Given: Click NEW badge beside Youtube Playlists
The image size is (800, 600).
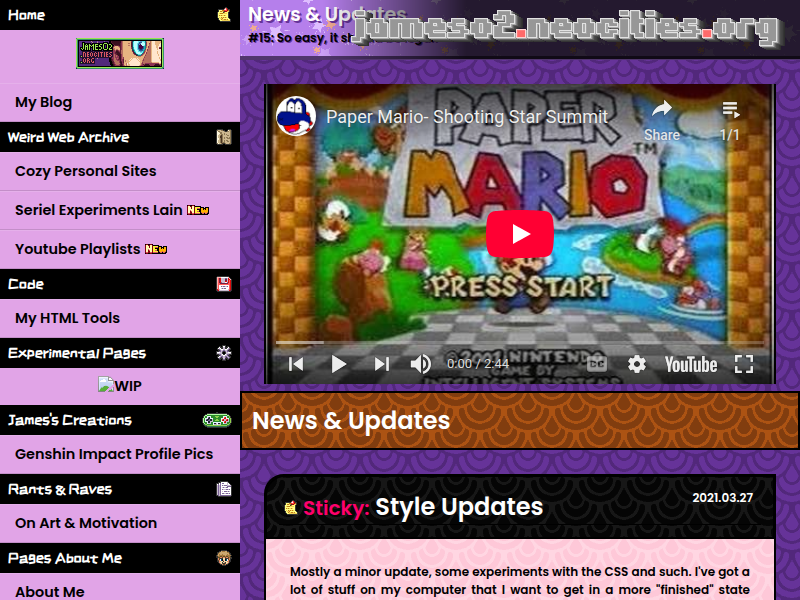Looking at the screenshot, I should [x=156, y=249].
